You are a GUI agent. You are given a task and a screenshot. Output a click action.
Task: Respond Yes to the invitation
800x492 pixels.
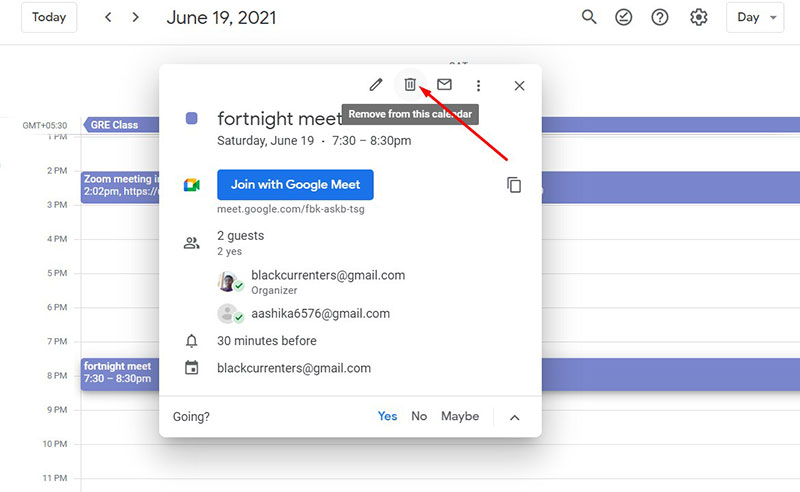[x=387, y=416]
